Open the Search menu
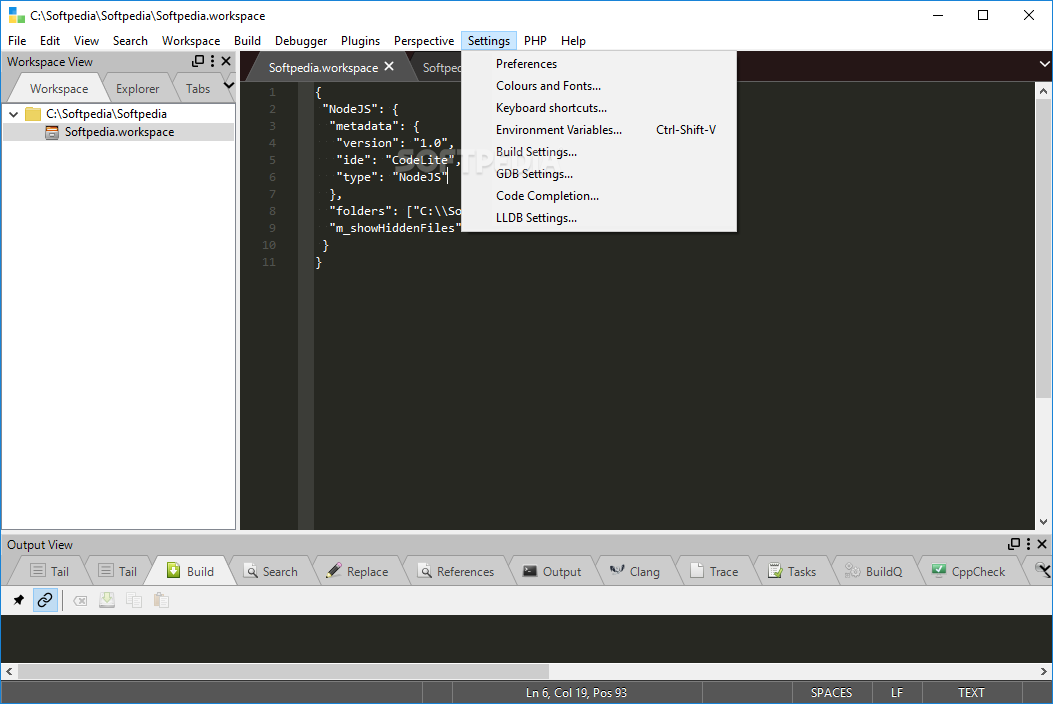The height and width of the screenshot is (704, 1053). click(x=130, y=41)
